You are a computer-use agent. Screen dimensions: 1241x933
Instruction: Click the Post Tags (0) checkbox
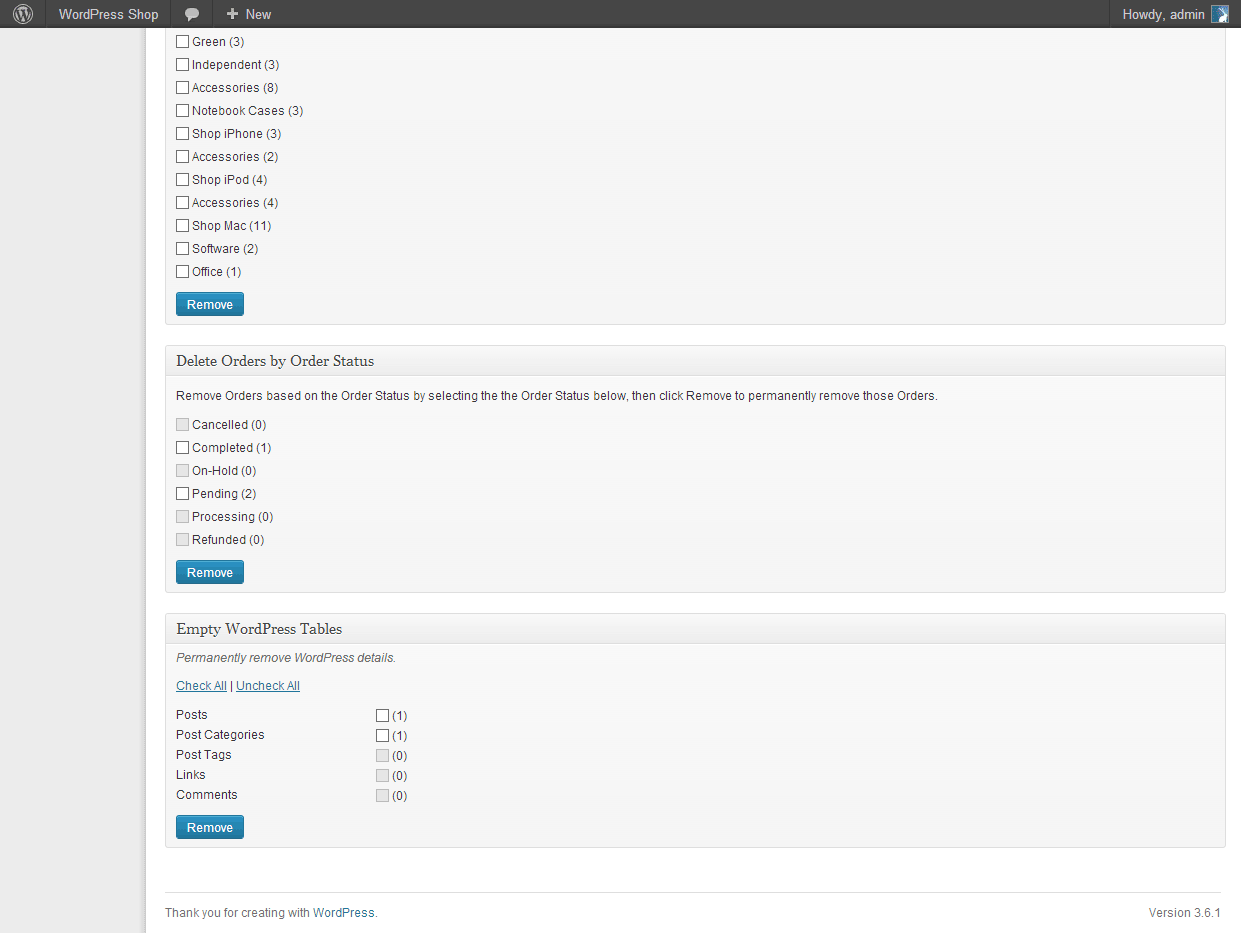pos(382,755)
